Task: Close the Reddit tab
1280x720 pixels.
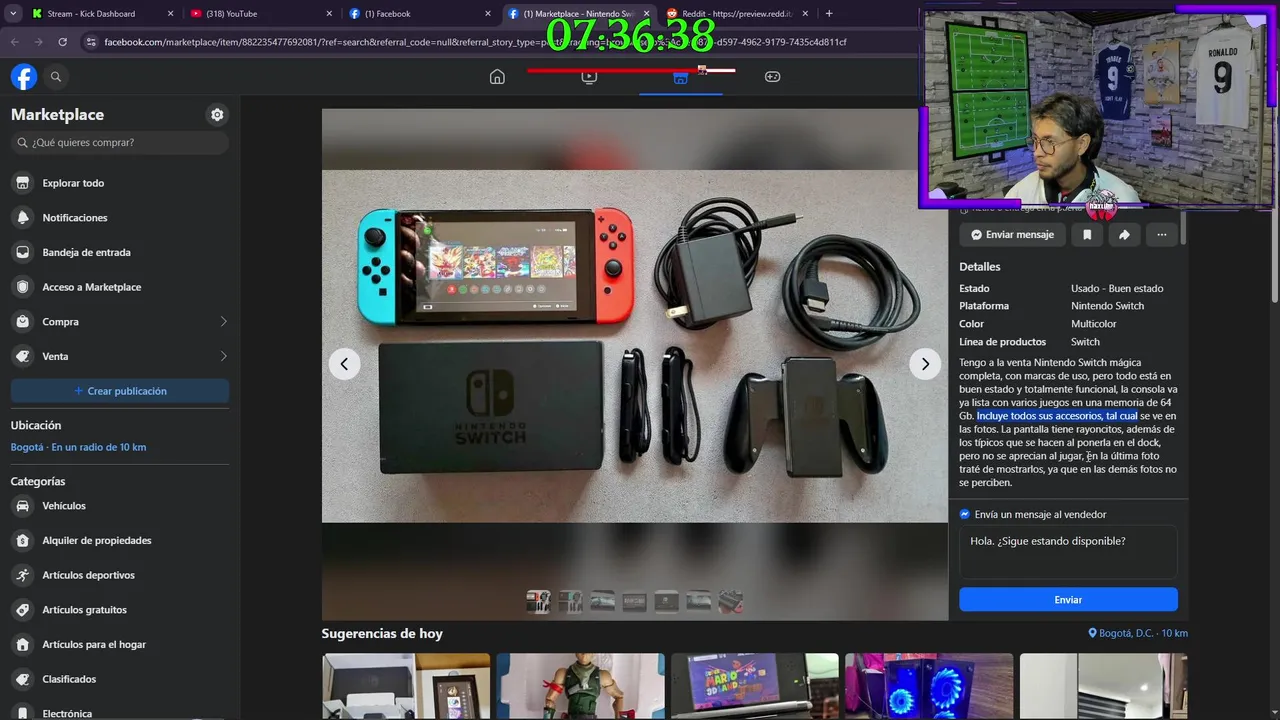Action: pyautogui.click(x=807, y=14)
